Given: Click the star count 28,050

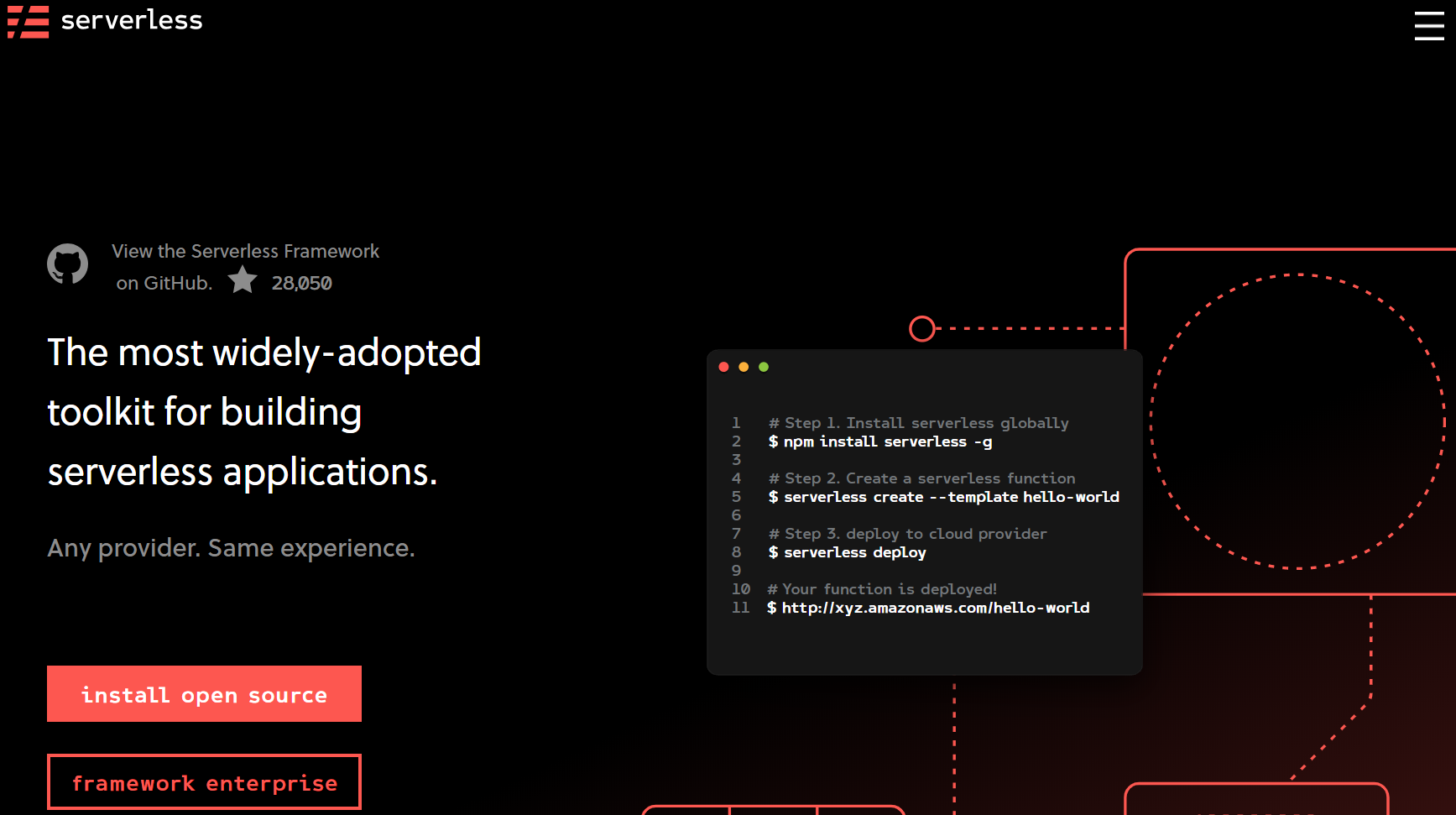Looking at the screenshot, I should click(302, 283).
